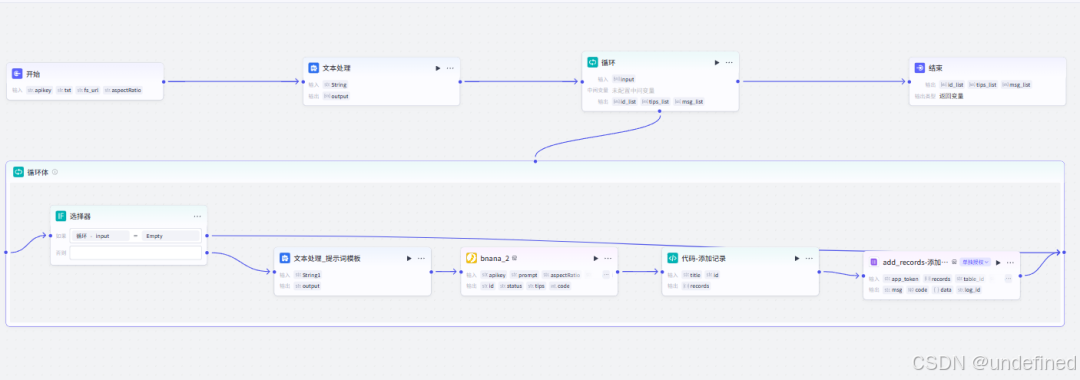Click the aspectRatio tag in 开始 node

point(123,90)
